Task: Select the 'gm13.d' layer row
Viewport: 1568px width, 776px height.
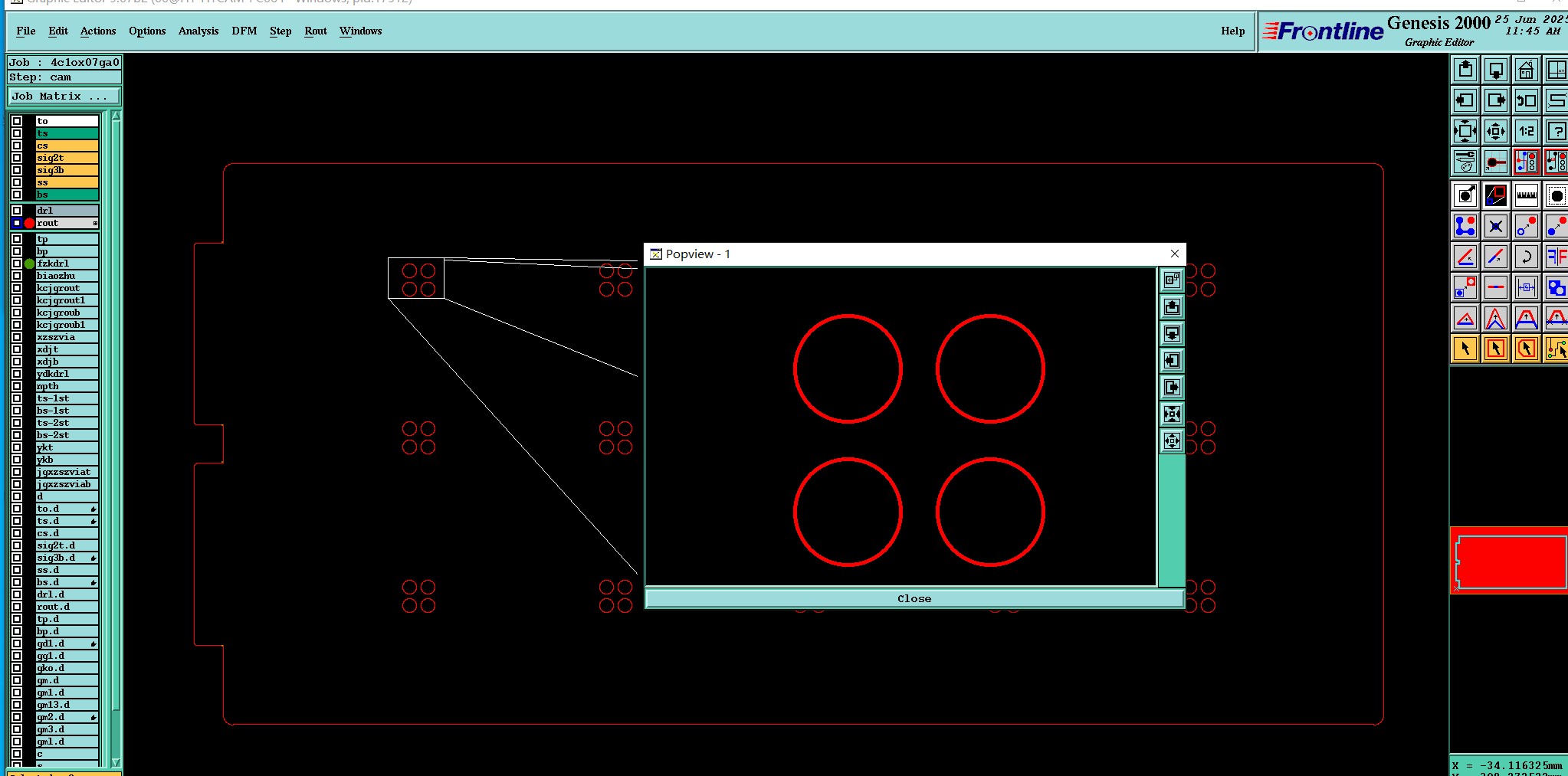Action: 67,705
